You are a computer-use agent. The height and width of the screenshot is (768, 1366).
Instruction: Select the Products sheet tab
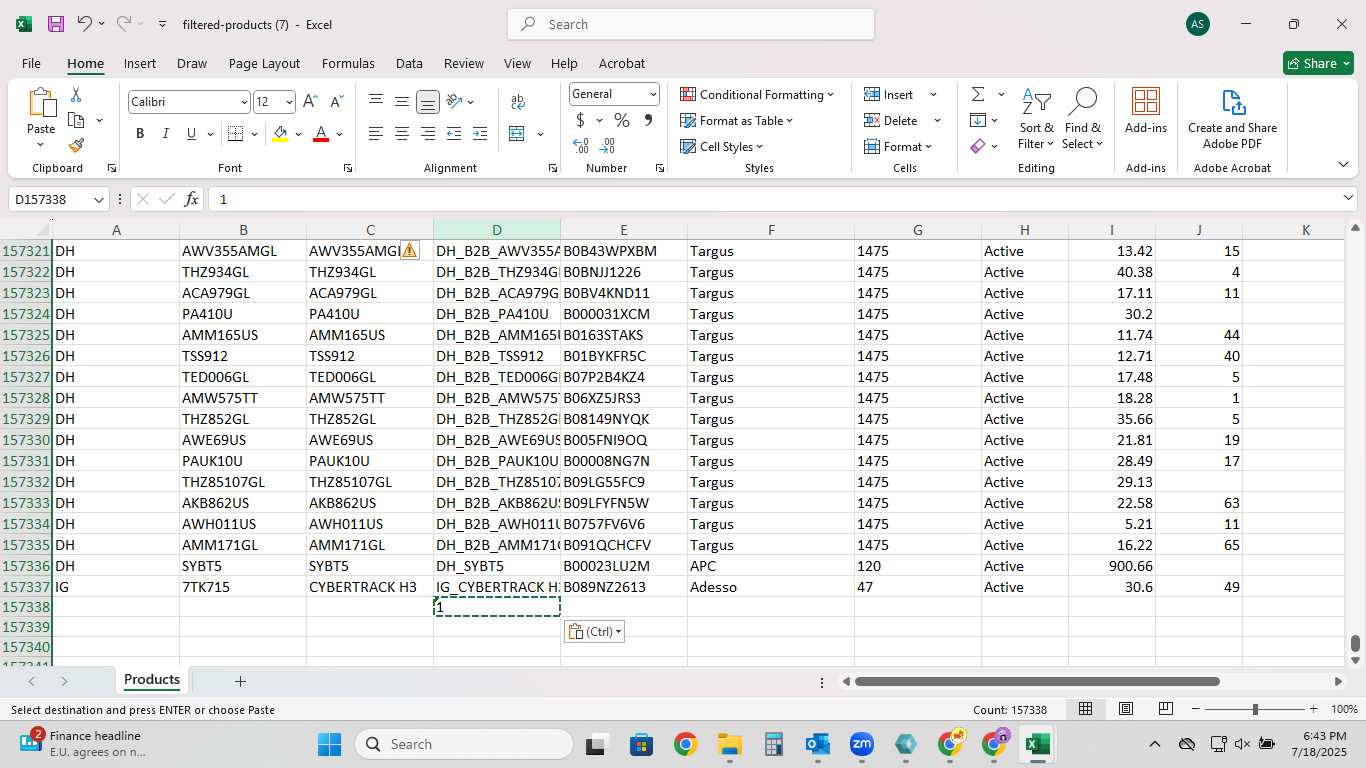[152, 680]
